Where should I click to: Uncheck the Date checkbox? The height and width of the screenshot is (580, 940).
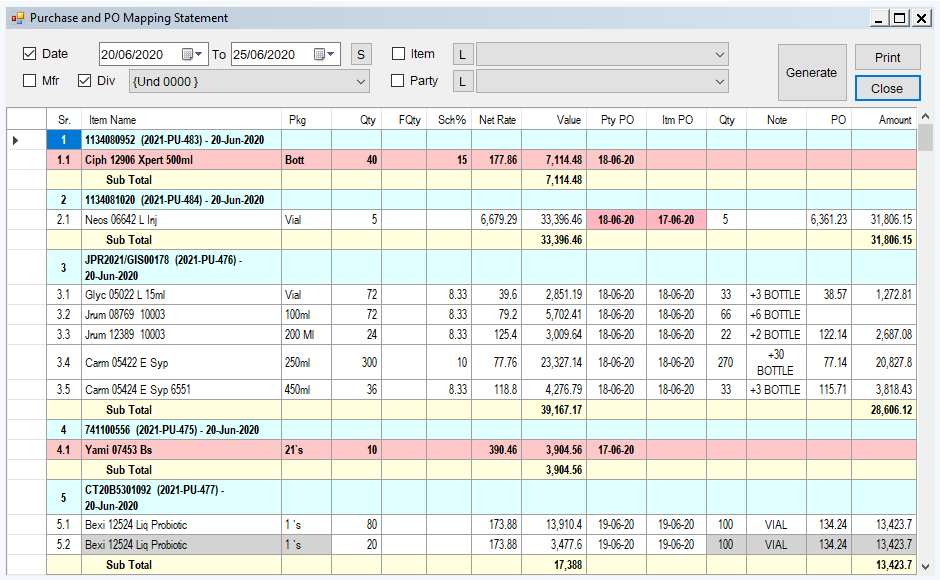pyautogui.click(x=29, y=54)
